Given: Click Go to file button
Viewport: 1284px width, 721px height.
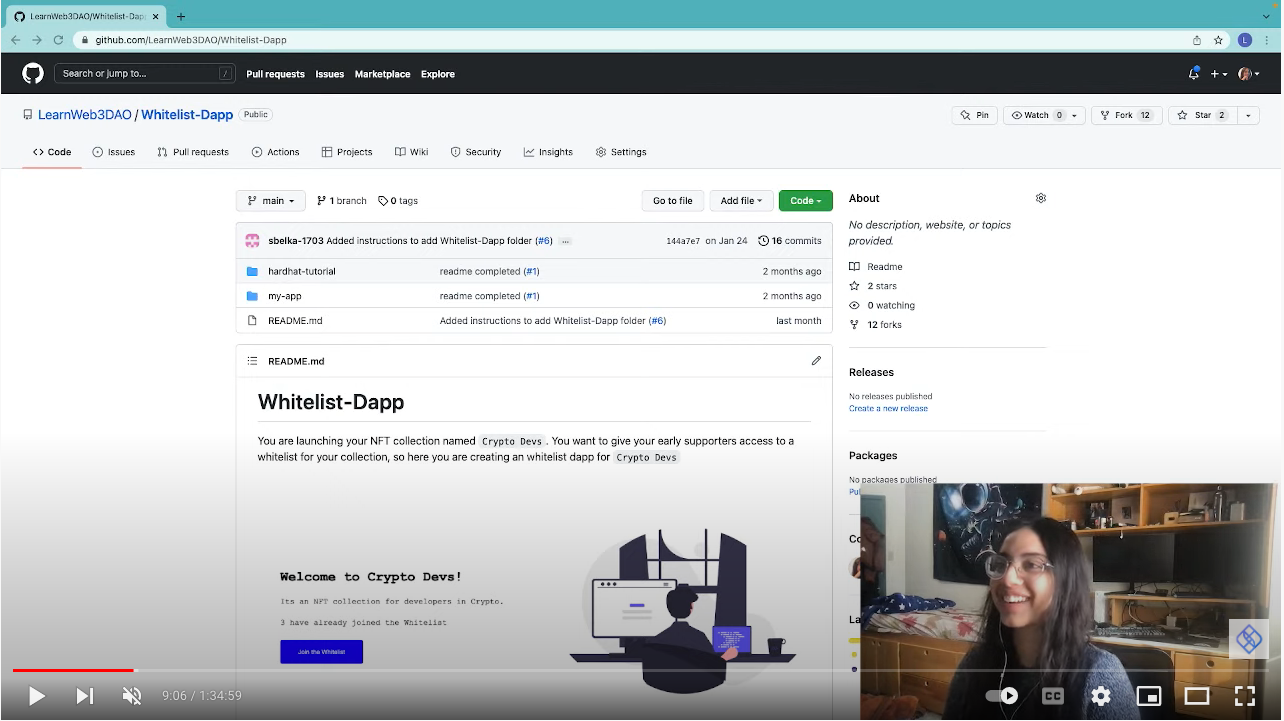Looking at the screenshot, I should (x=672, y=201).
